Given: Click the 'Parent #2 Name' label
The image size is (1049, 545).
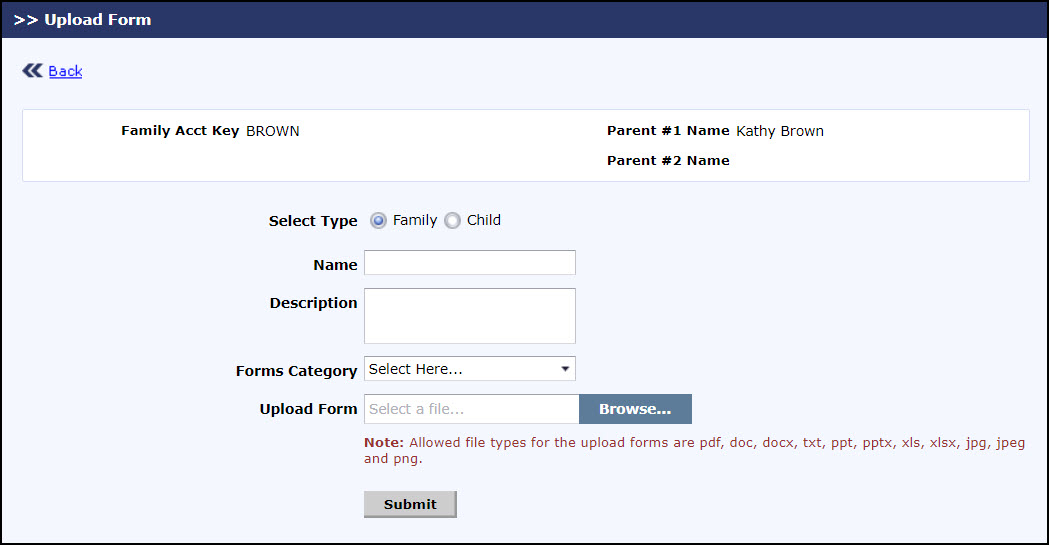Looking at the screenshot, I should 668,160.
